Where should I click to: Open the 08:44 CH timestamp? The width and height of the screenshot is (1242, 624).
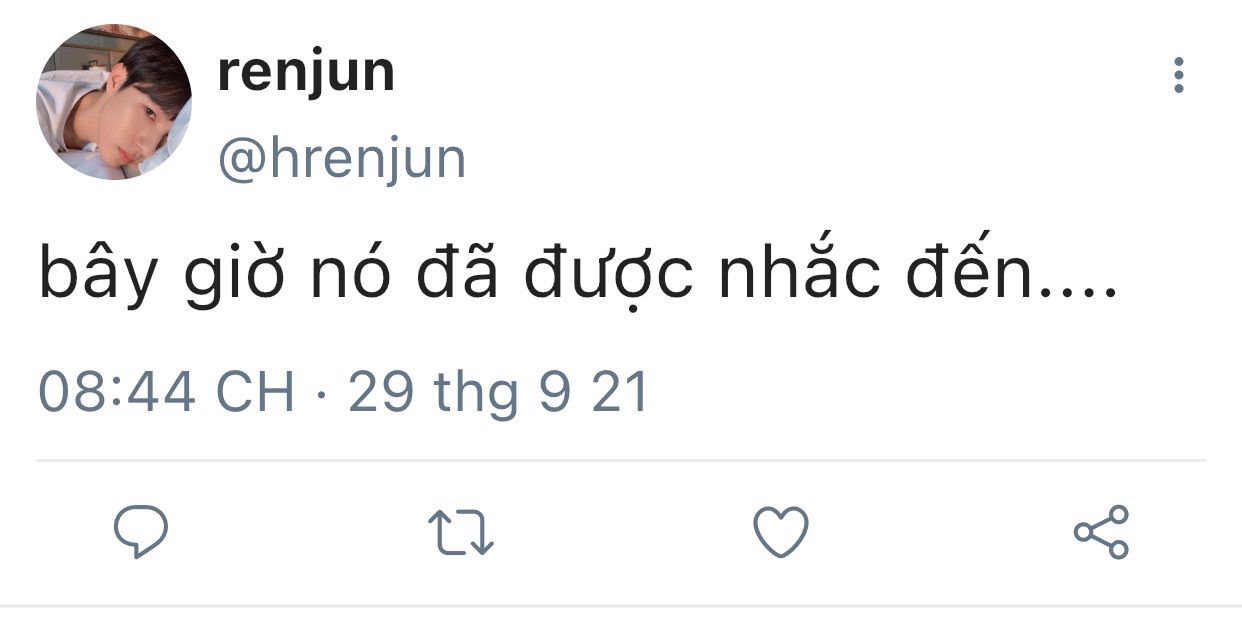pyautogui.click(x=167, y=392)
